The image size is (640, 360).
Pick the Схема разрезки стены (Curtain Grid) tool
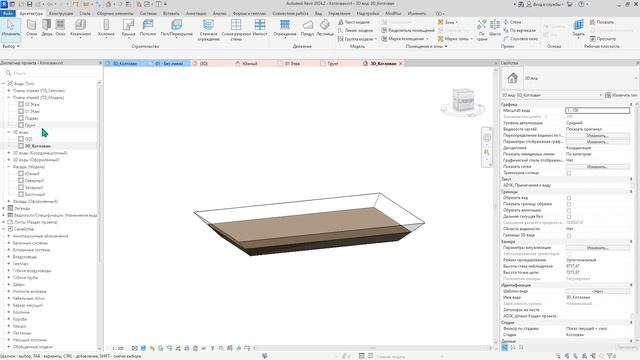coord(236,30)
